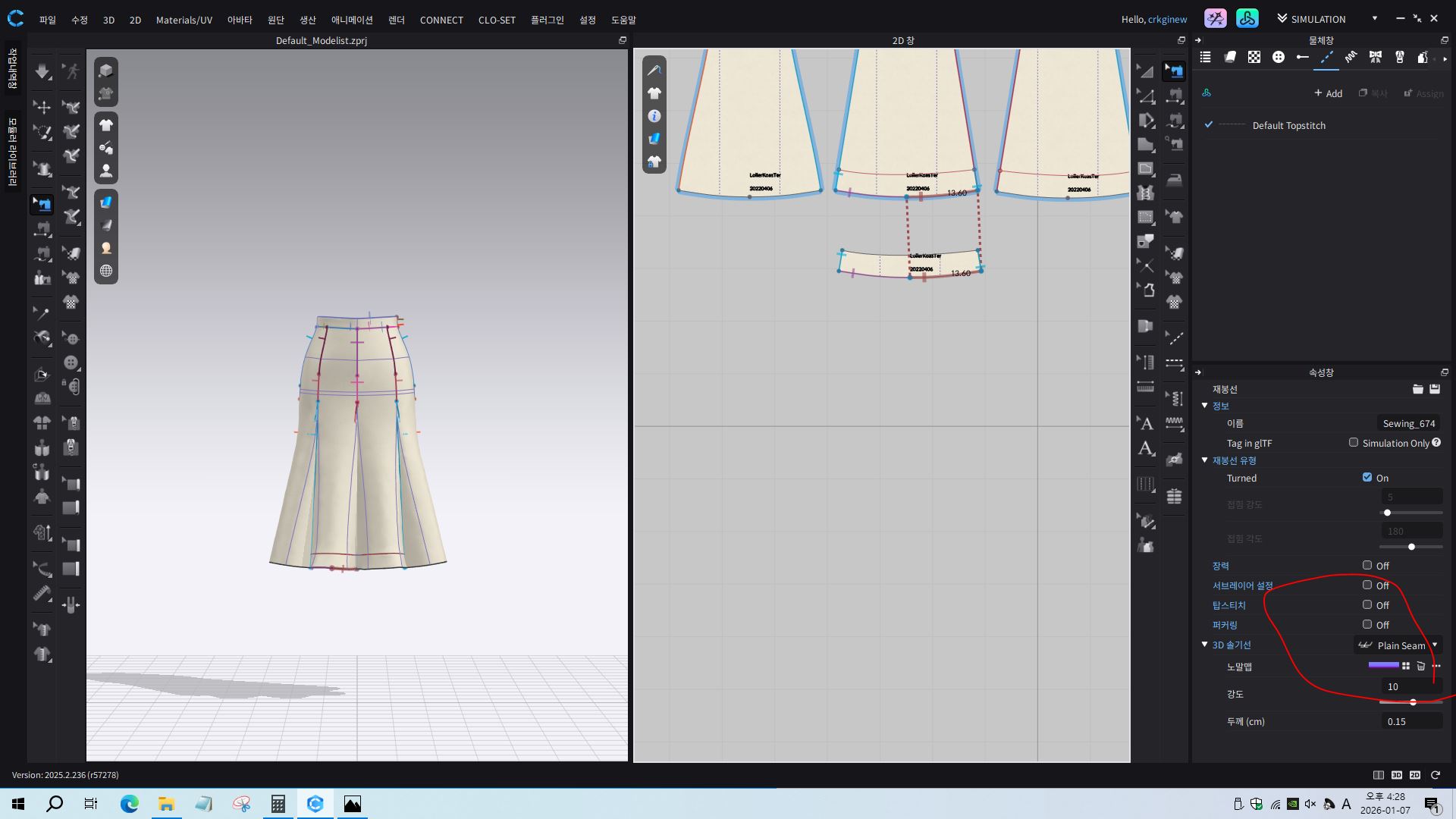Collapse the 3D 솔기선 section
1456x819 pixels.
(1204, 645)
